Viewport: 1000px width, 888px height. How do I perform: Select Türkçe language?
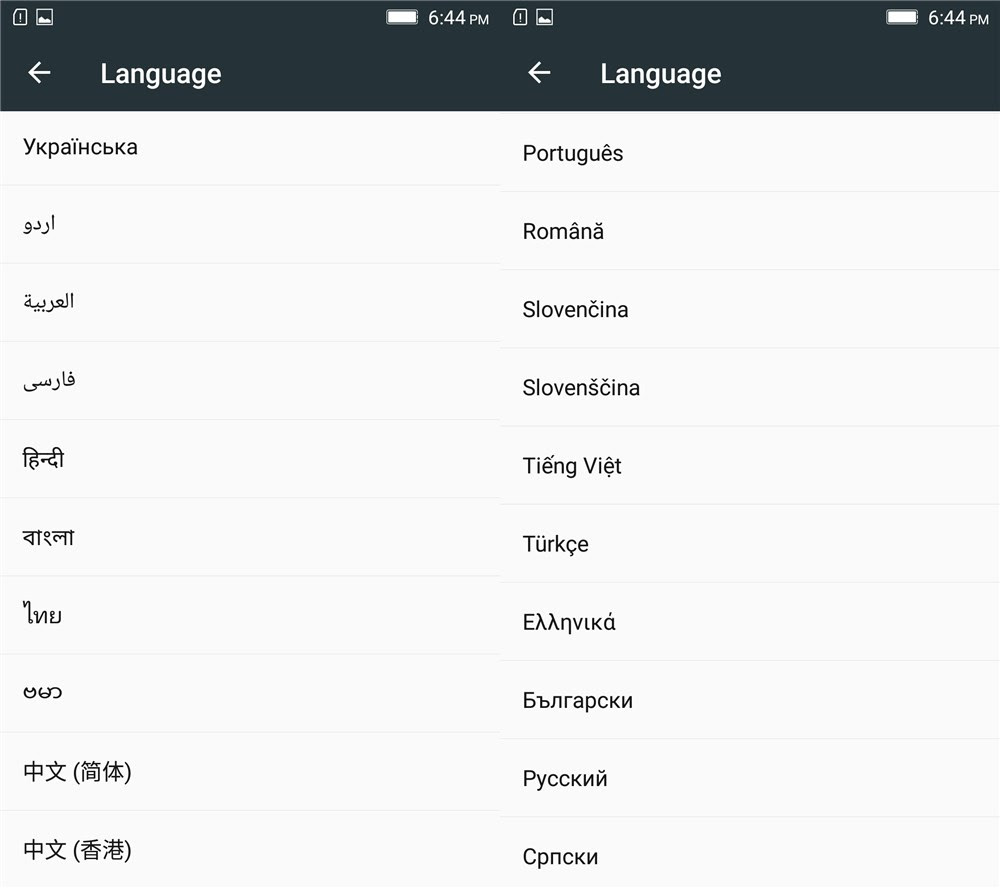click(750, 544)
